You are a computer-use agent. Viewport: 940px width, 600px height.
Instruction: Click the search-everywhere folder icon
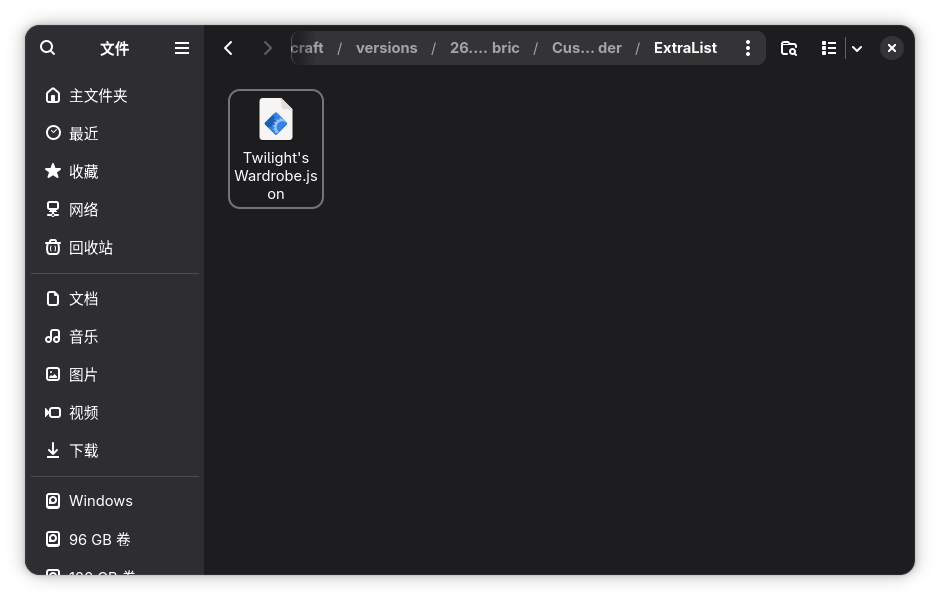tap(788, 48)
